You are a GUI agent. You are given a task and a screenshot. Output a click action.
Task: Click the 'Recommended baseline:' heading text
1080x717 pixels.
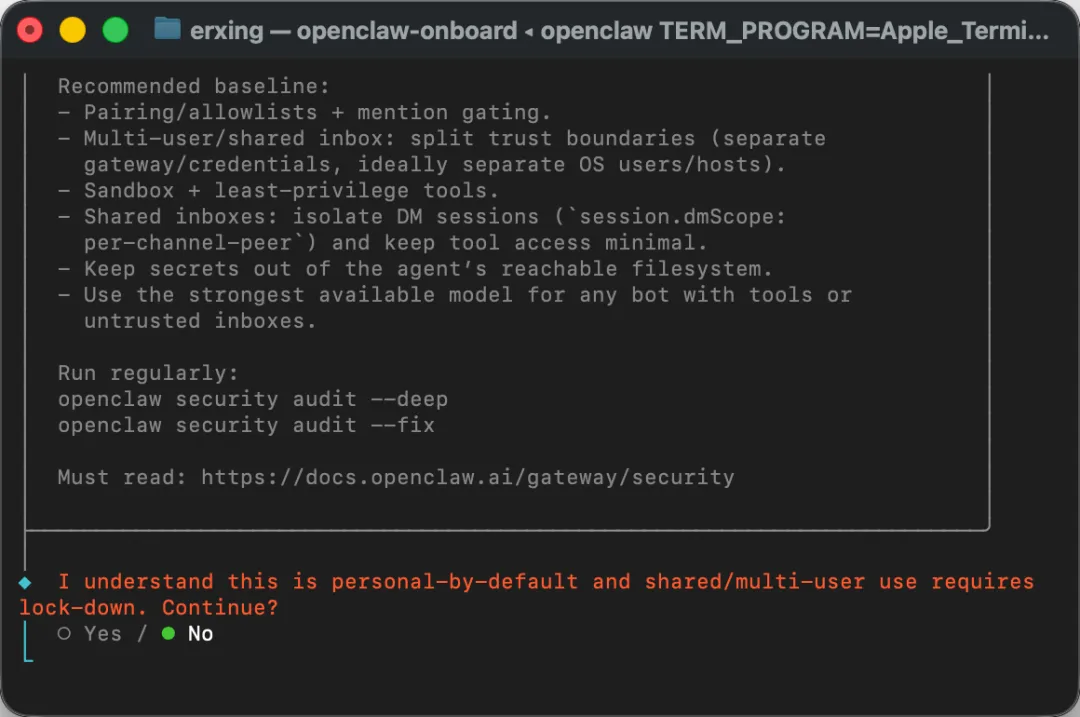coord(194,86)
